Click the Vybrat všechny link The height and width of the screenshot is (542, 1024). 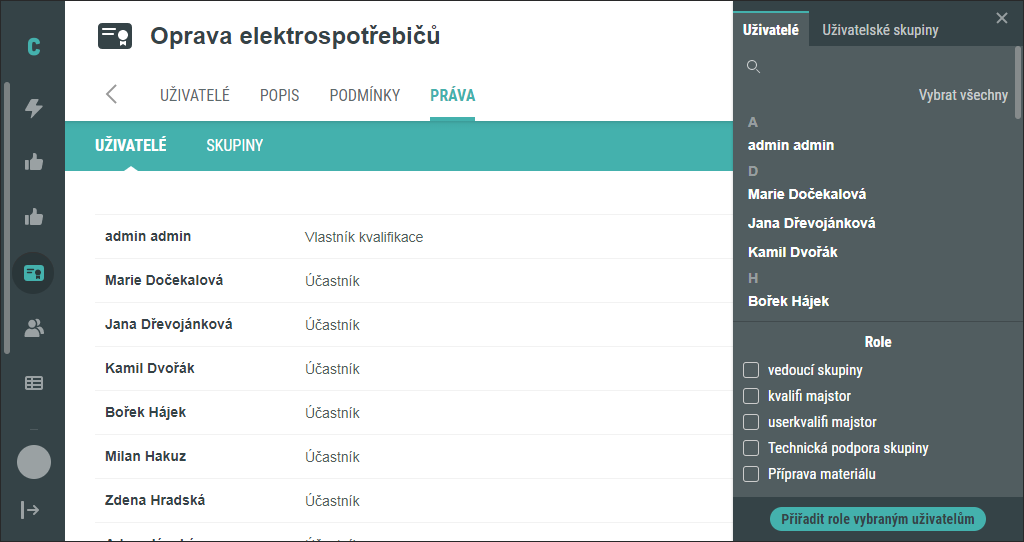click(x=963, y=95)
